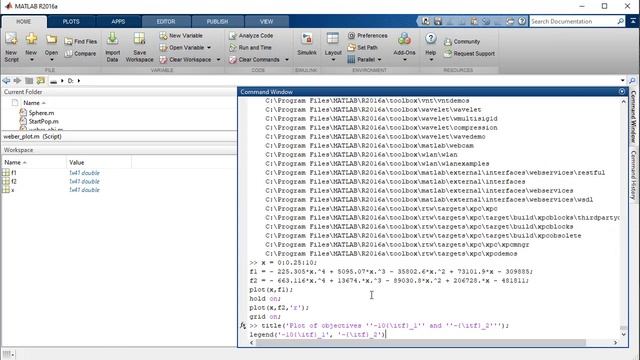Click the Find Files button
640x360 pixels.
point(81,41)
